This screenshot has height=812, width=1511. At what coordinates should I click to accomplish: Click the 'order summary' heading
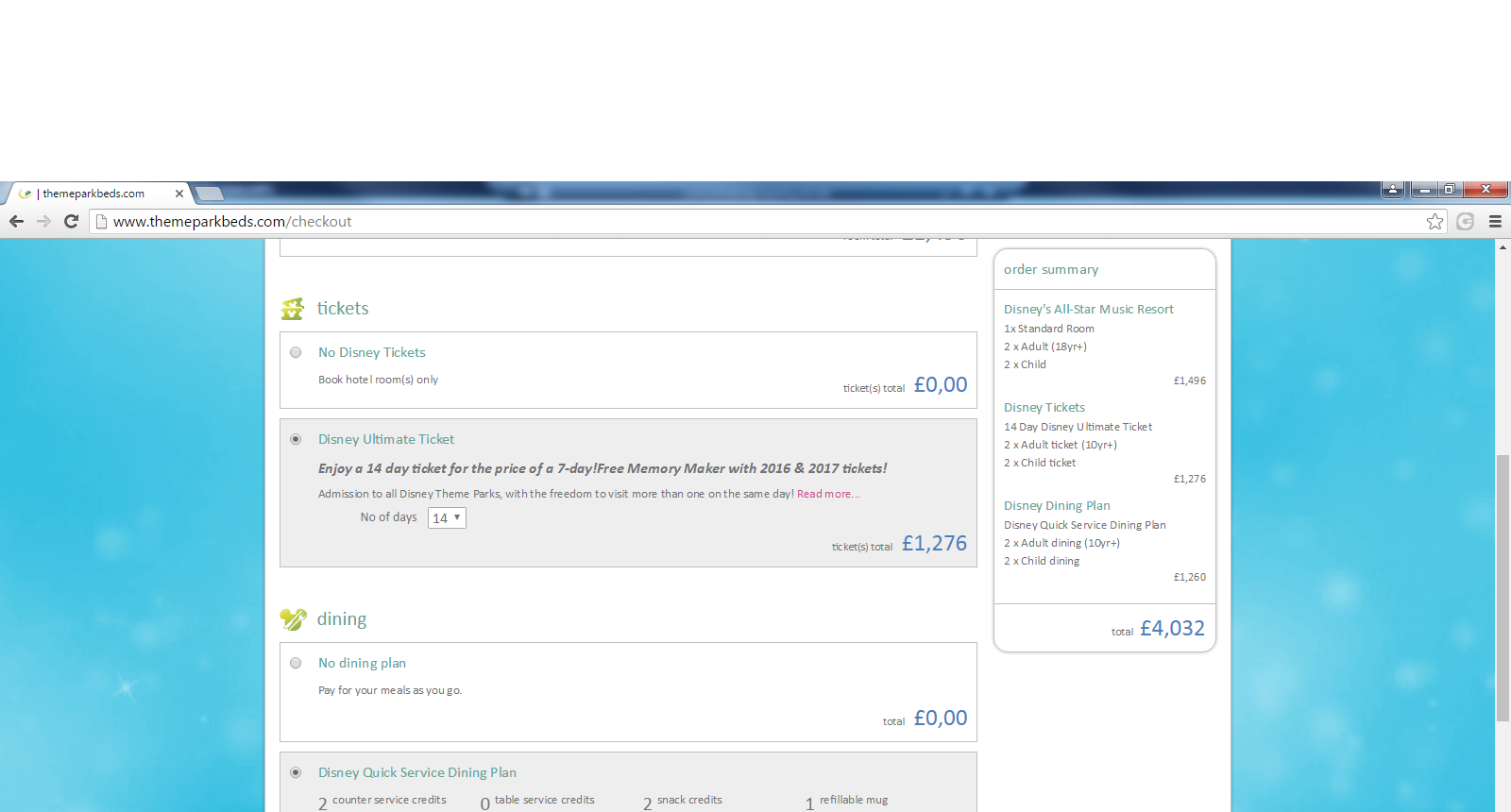click(x=1051, y=269)
